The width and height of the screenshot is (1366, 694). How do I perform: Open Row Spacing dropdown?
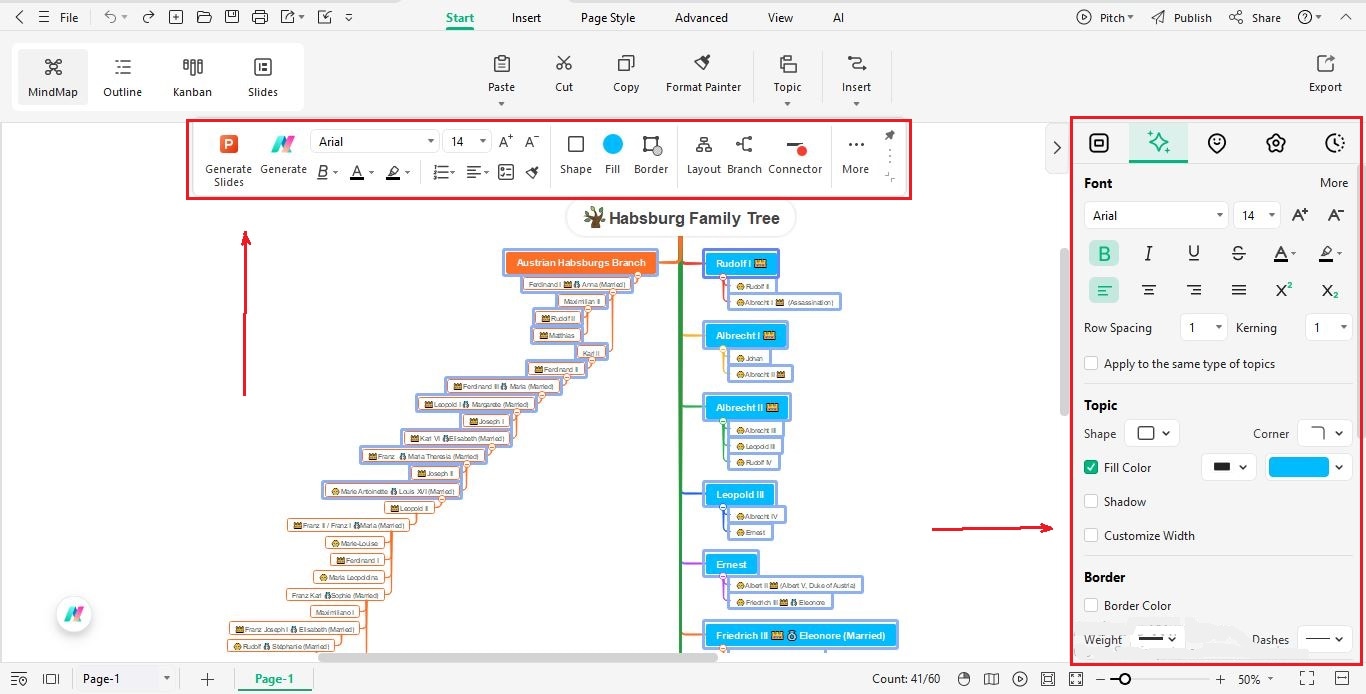pos(1203,327)
